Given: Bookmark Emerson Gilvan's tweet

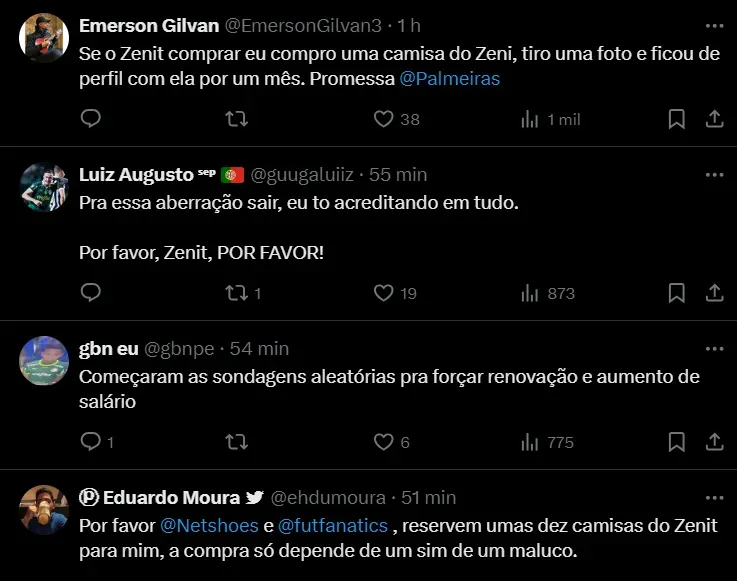Looking at the screenshot, I should pyautogui.click(x=676, y=119).
